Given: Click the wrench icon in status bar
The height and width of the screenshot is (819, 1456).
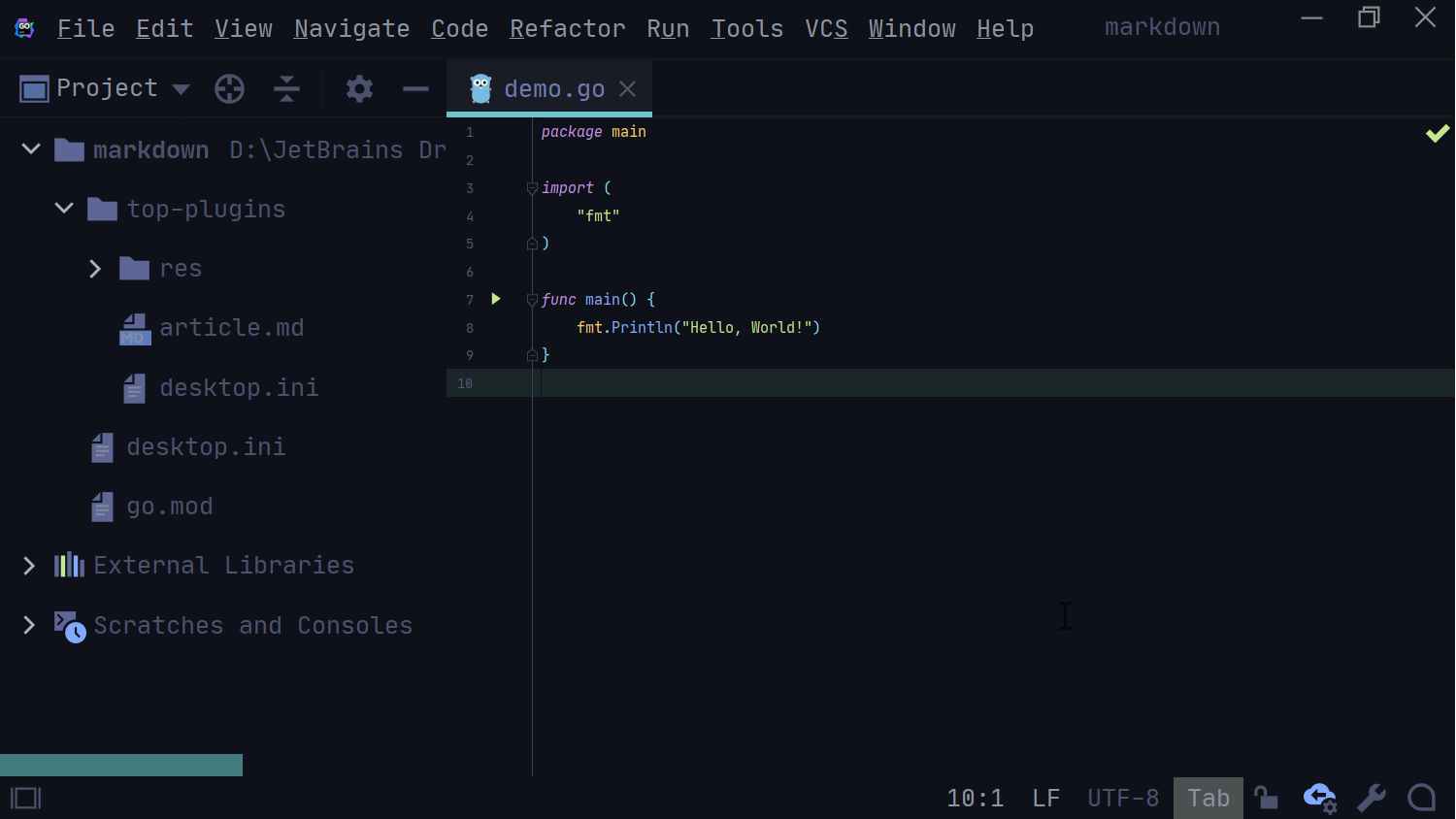Looking at the screenshot, I should click(x=1371, y=798).
